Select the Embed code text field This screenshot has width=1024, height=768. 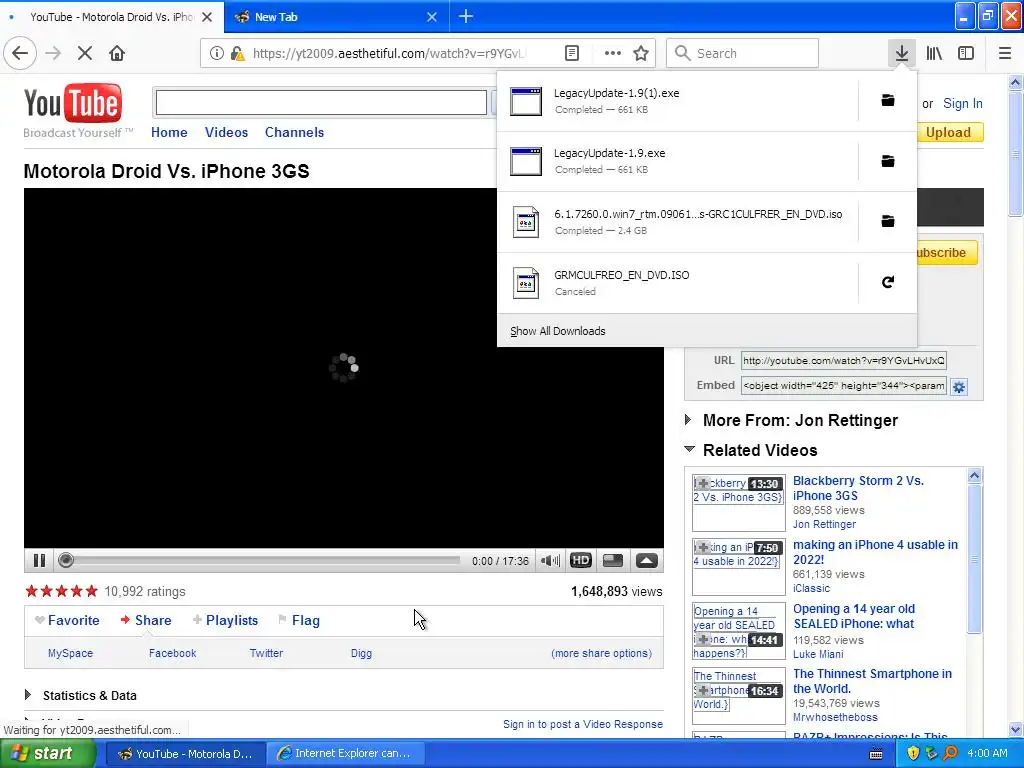844,386
